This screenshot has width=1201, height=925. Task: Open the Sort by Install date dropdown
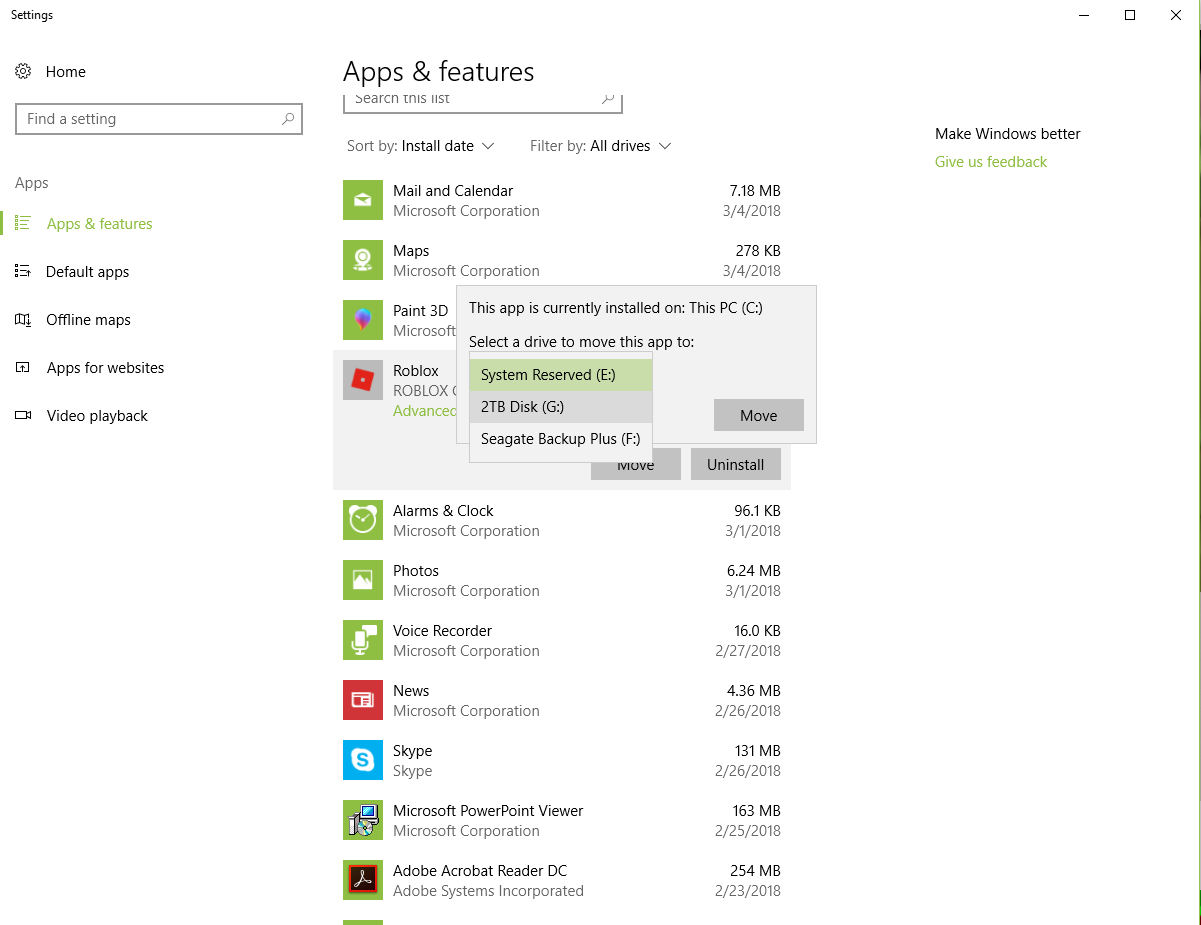(420, 146)
